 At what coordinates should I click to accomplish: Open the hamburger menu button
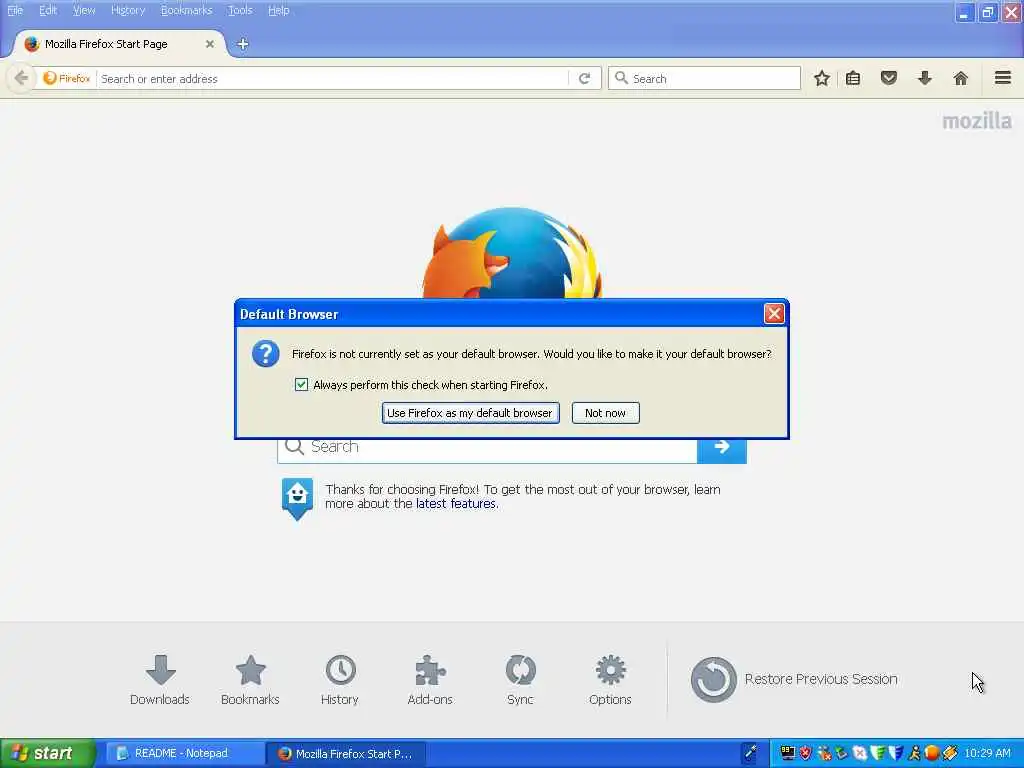[1002, 78]
